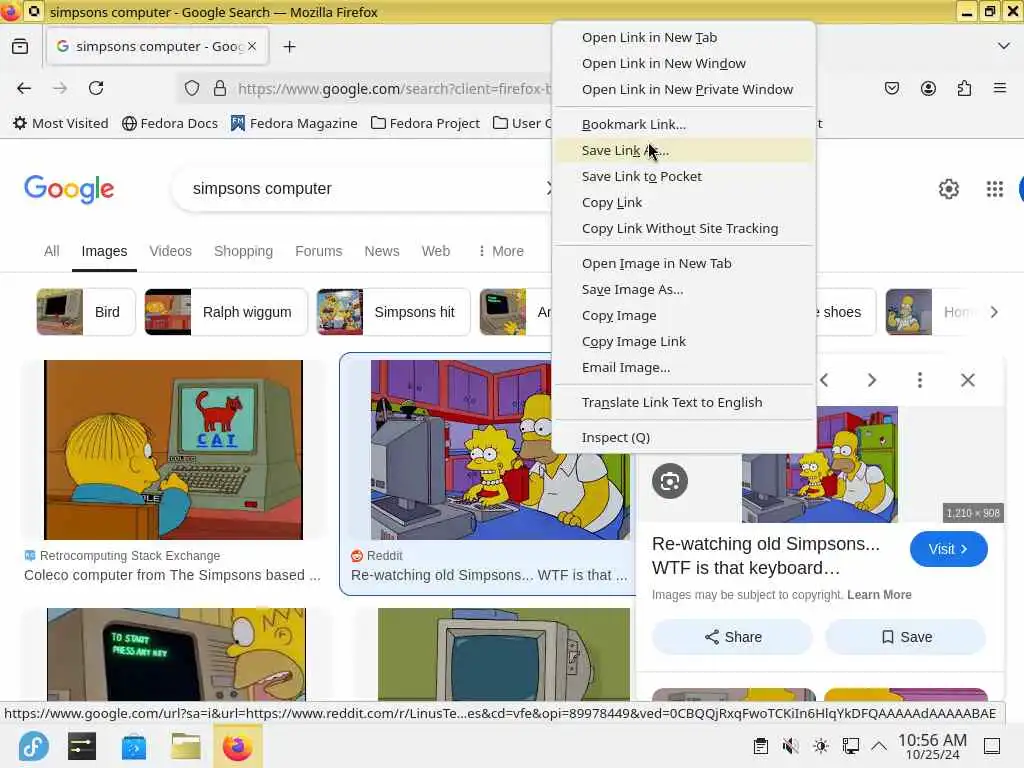
Task: Click the forward navigation arrow
Action: 60,88
